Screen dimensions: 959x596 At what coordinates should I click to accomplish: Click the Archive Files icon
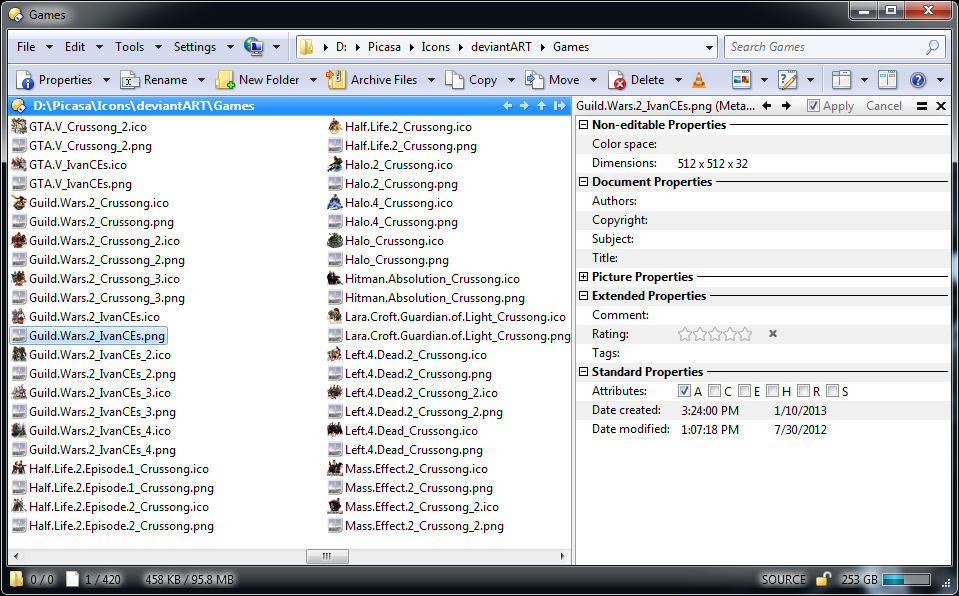coord(336,80)
